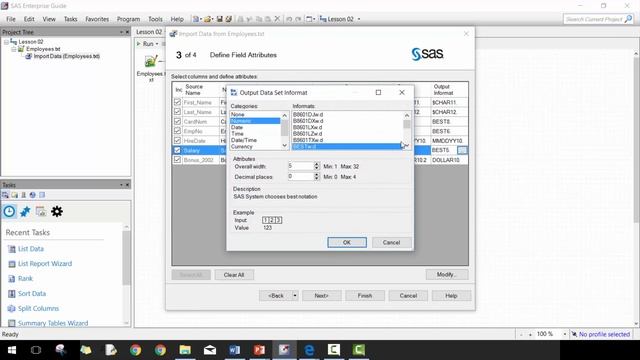Show favorite tasks using the star icon
This screenshot has width=640, height=360.
[x=25, y=211]
